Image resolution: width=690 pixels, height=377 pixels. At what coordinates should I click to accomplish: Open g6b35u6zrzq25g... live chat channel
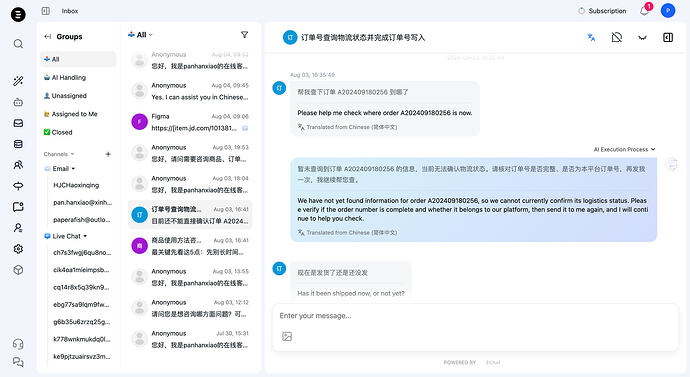(81, 322)
